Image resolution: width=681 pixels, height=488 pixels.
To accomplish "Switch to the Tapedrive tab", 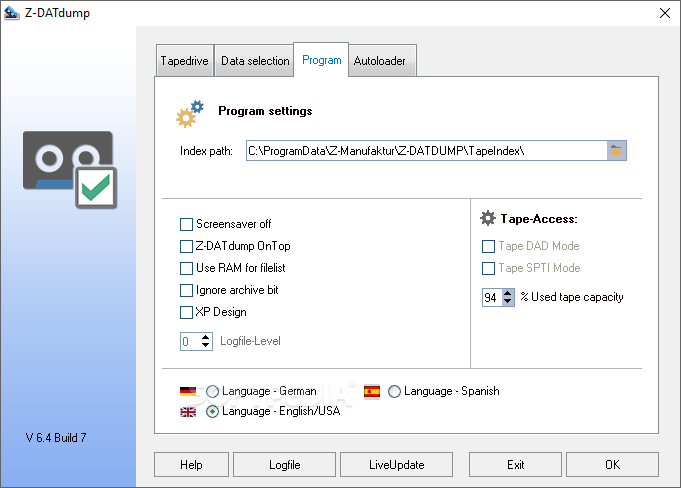I will pyautogui.click(x=185, y=61).
